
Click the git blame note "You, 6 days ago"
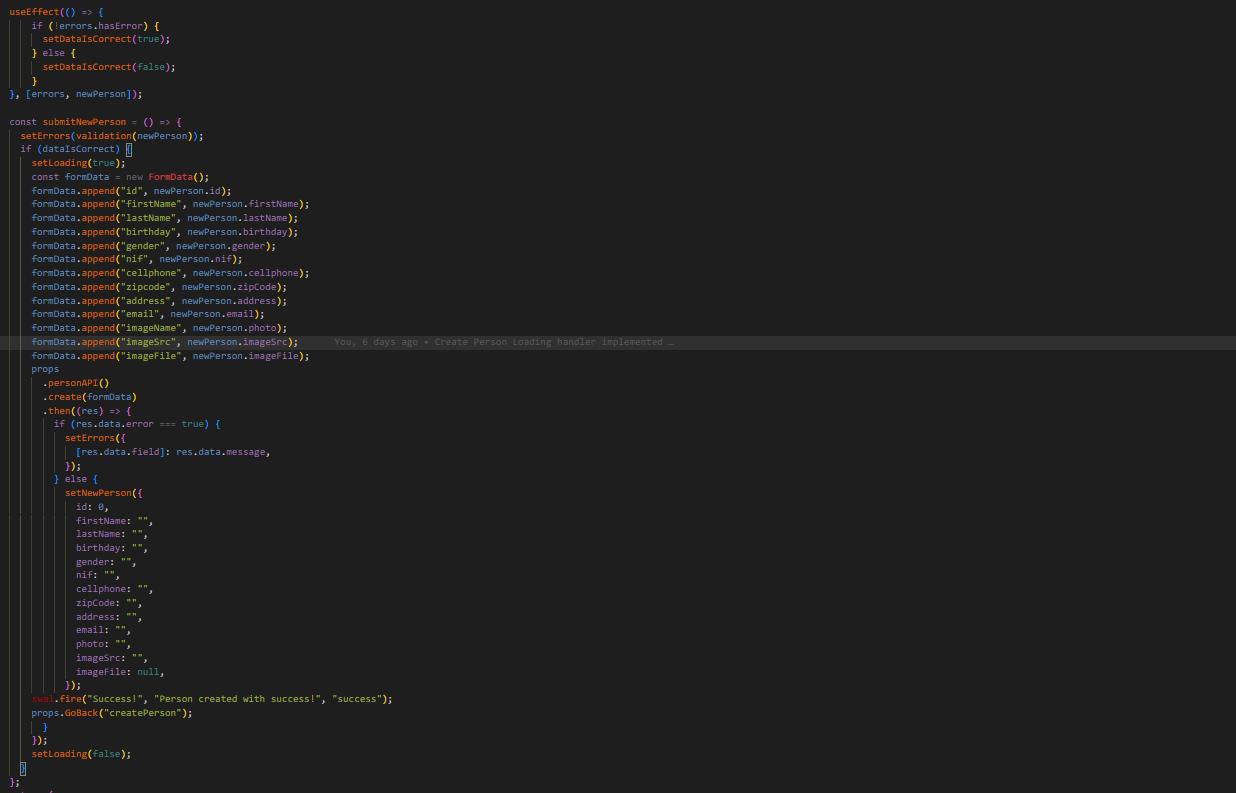pos(376,342)
